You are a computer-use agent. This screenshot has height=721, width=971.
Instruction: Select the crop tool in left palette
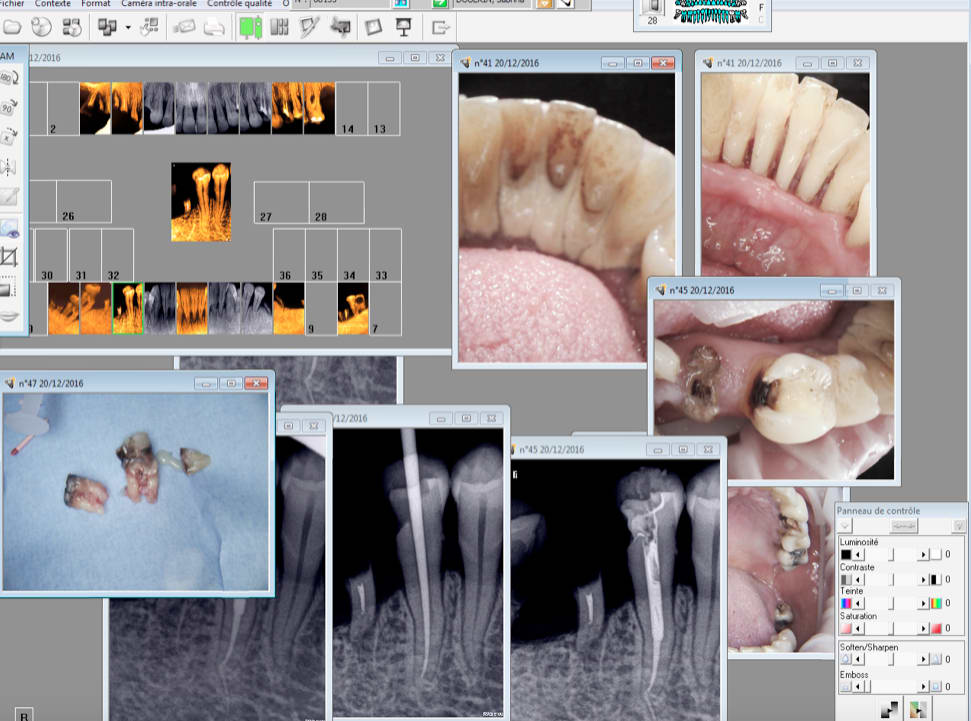coord(9,255)
